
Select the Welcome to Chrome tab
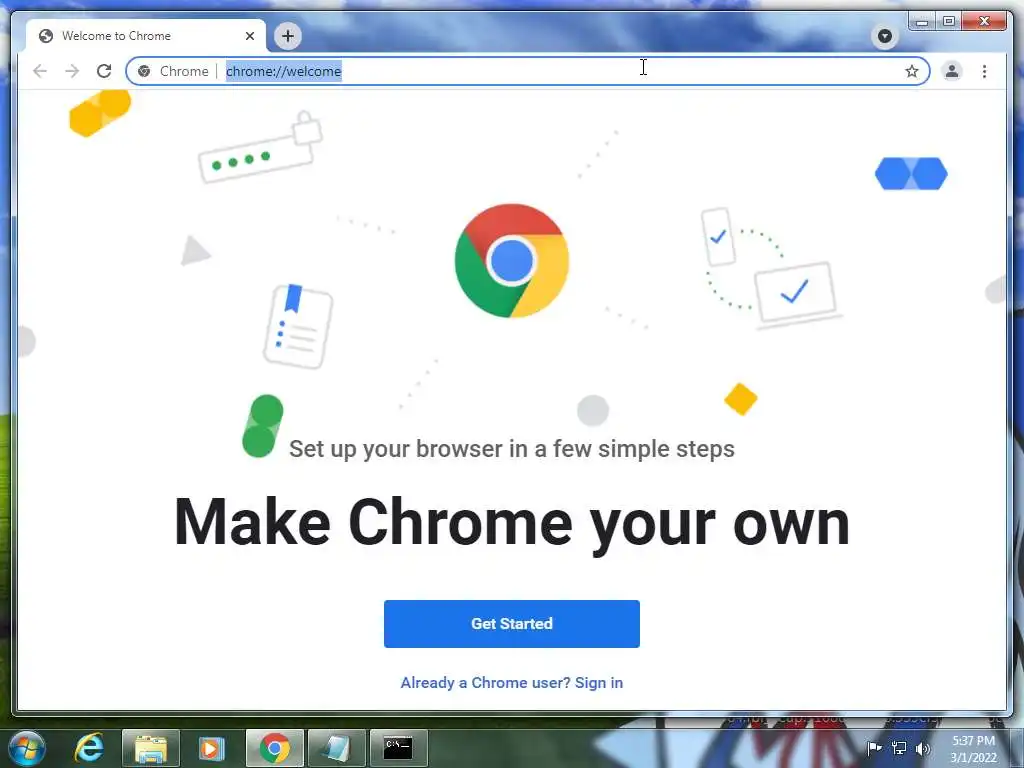[x=145, y=36]
